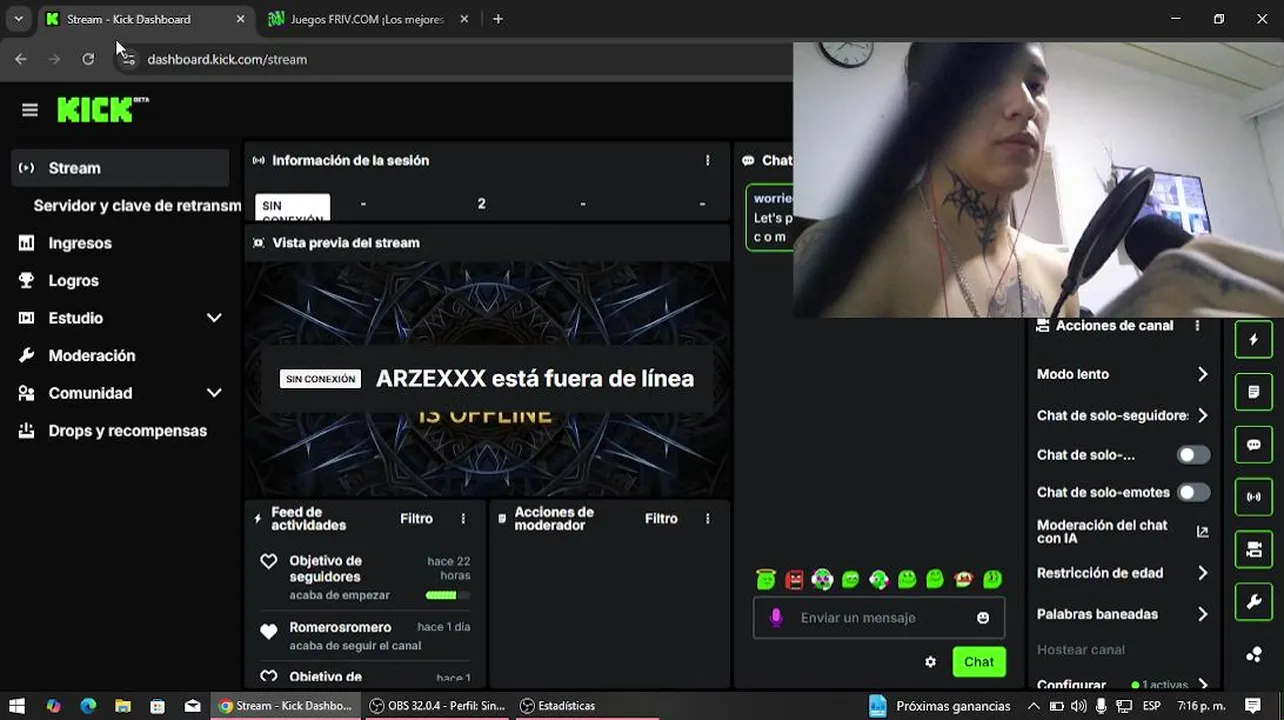Click the camera icon in right sidebar
Screen dimensions: 1284x720
coord(1253,550)
